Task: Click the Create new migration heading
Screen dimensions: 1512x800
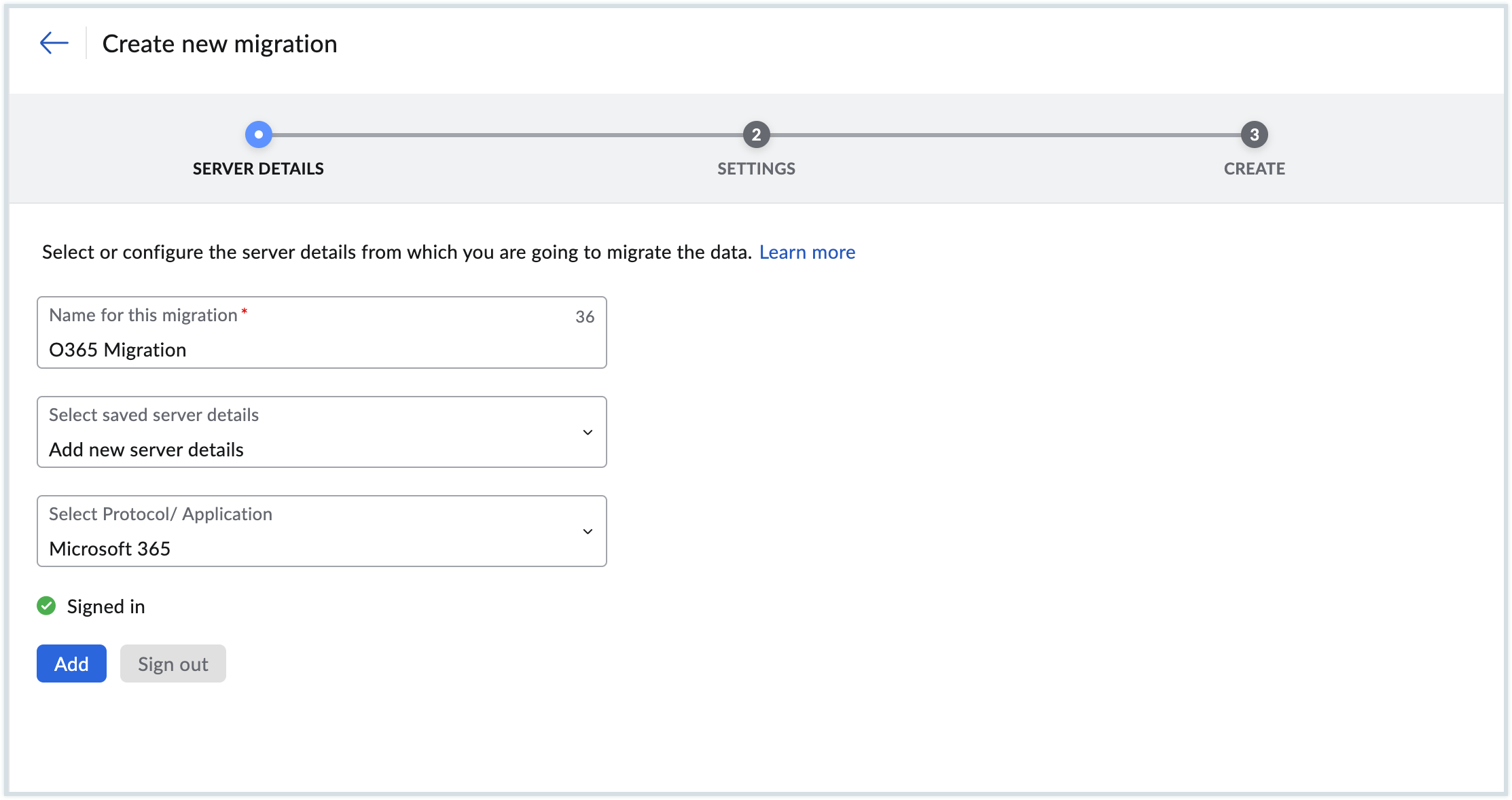Action: coord(219,43)
